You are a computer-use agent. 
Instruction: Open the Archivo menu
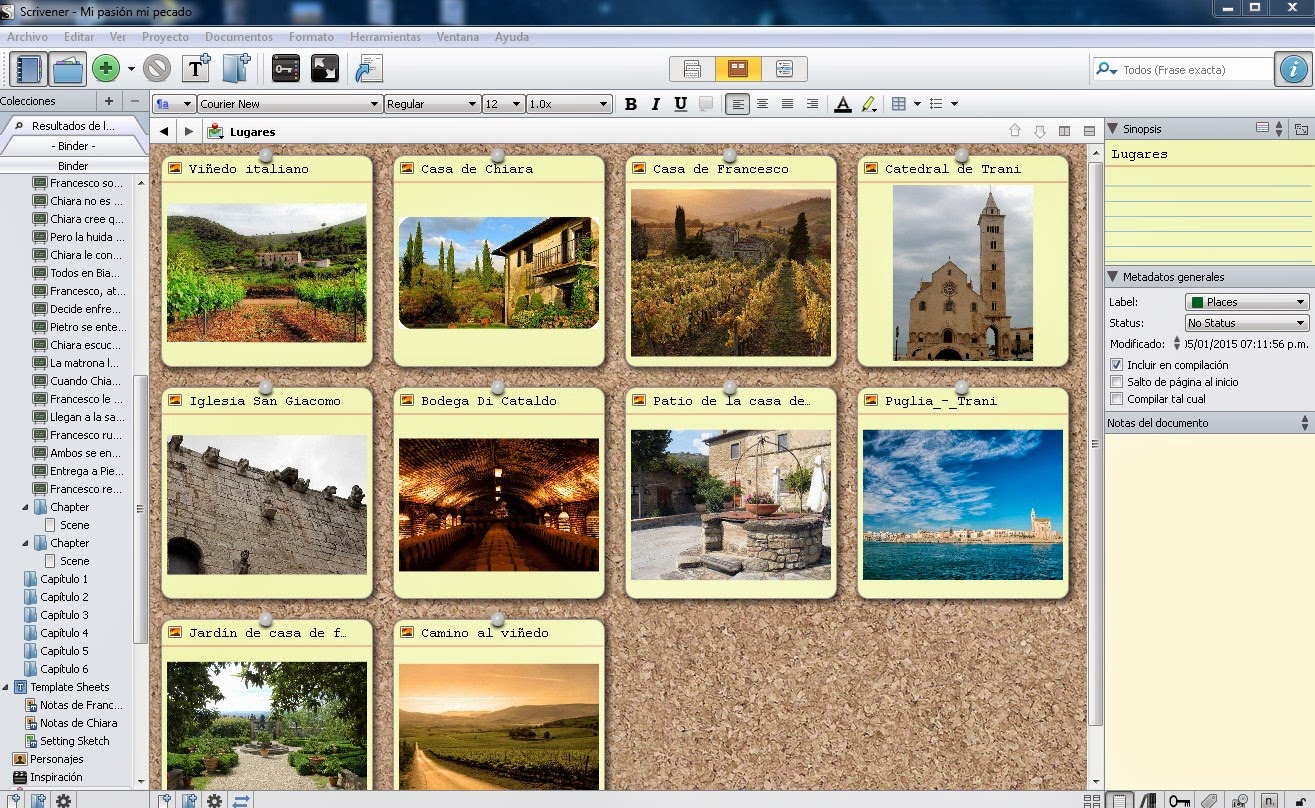click(27, 37)
